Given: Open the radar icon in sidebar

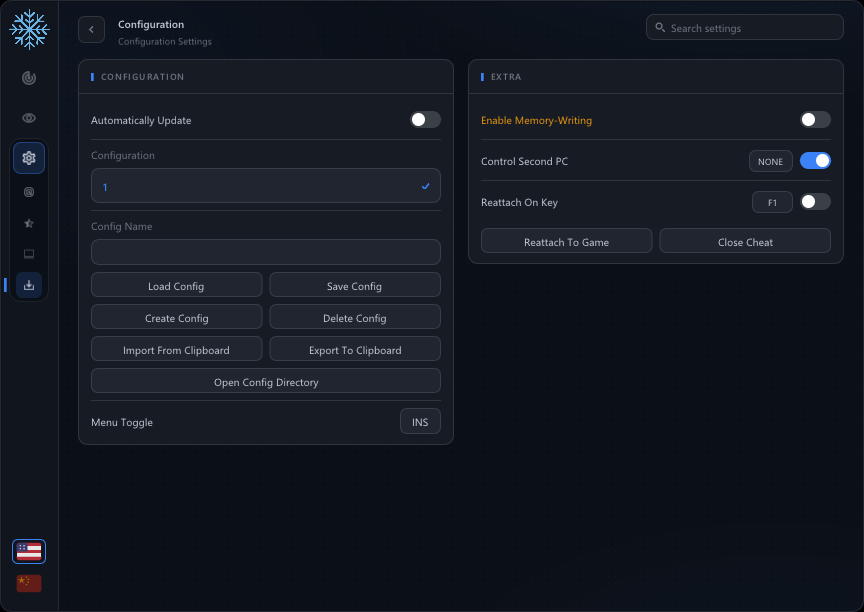Looking at the screenshot, I should pos(29,78).
